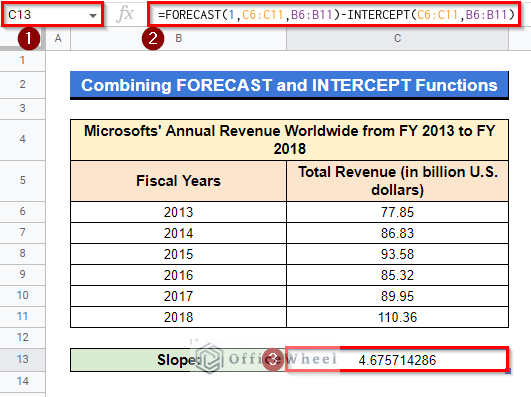This screenshot has height=397, width=531.
Task: Click the select-all corner box
Action: 22,39
